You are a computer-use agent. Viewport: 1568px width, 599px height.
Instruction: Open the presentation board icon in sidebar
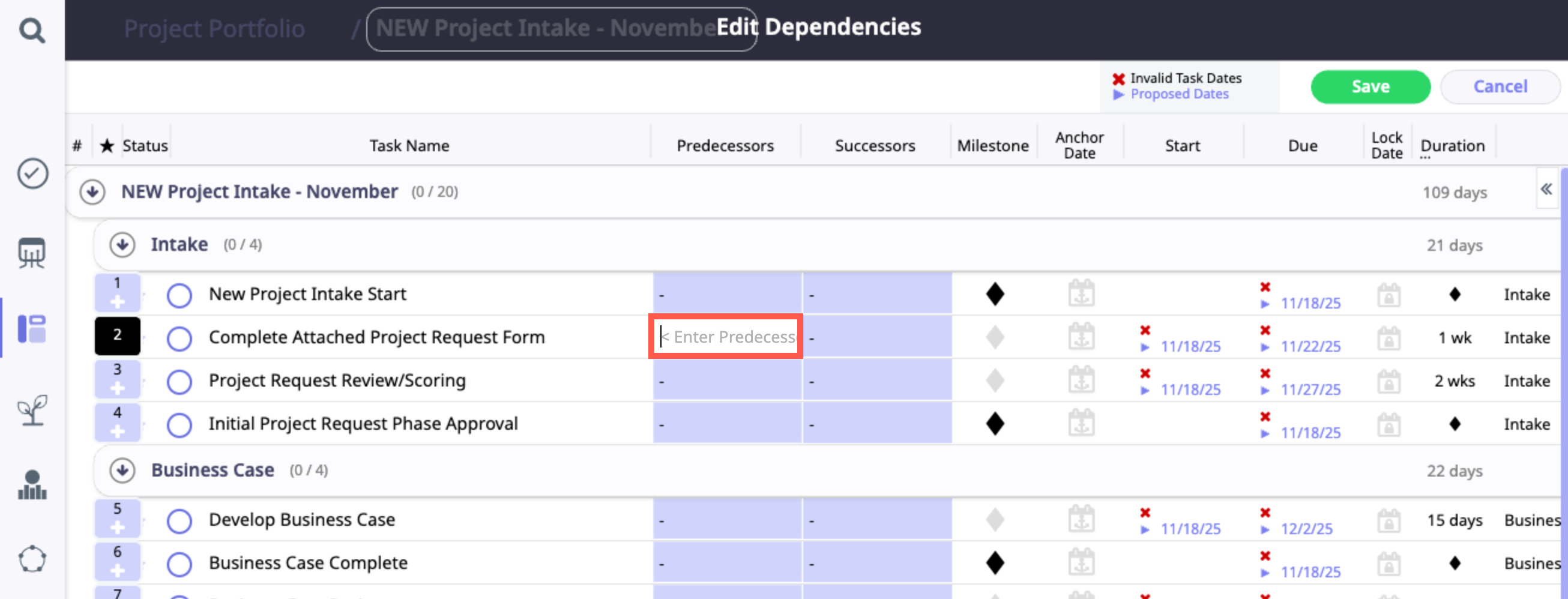32,252
